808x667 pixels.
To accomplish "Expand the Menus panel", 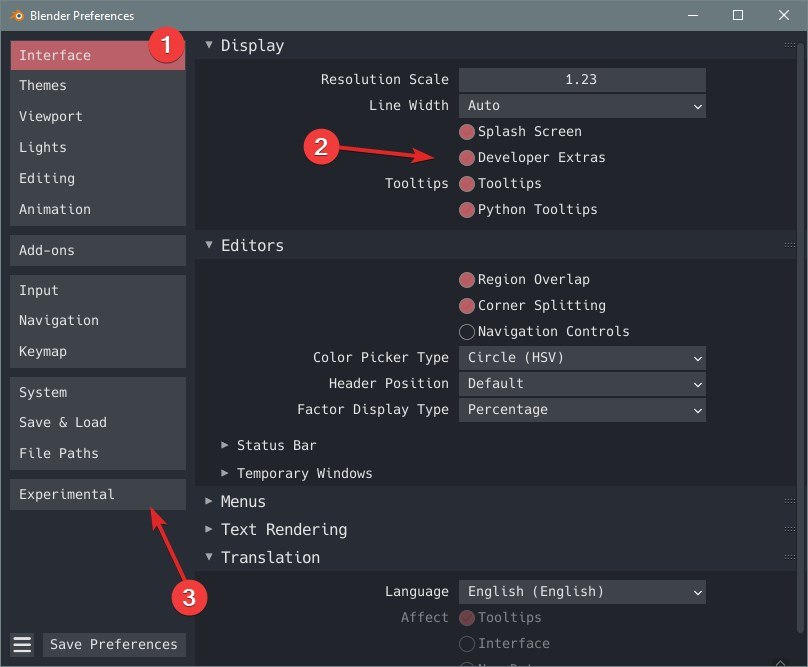I will coord(209,501).
